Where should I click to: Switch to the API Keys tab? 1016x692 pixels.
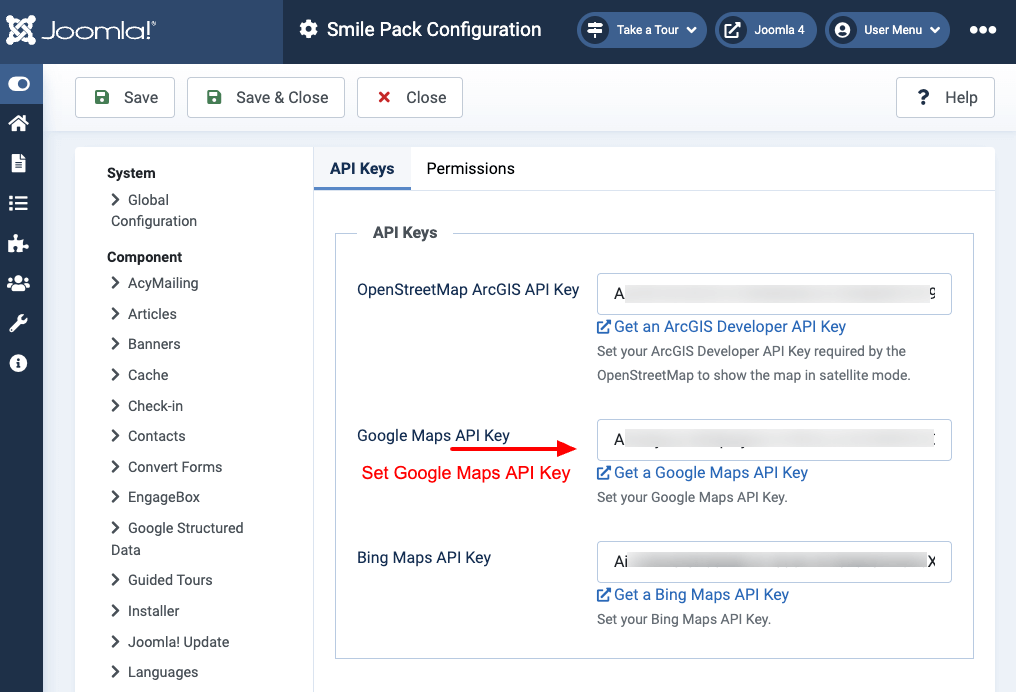coord(362,168)
